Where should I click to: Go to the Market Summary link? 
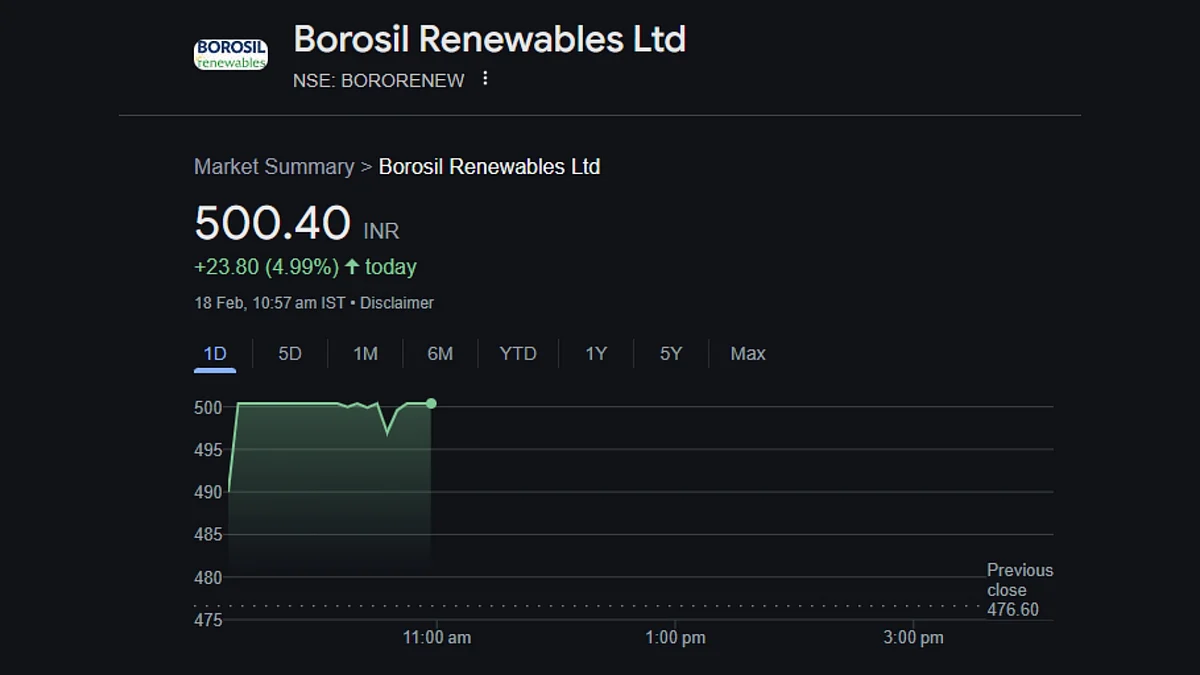pos(274,167)
